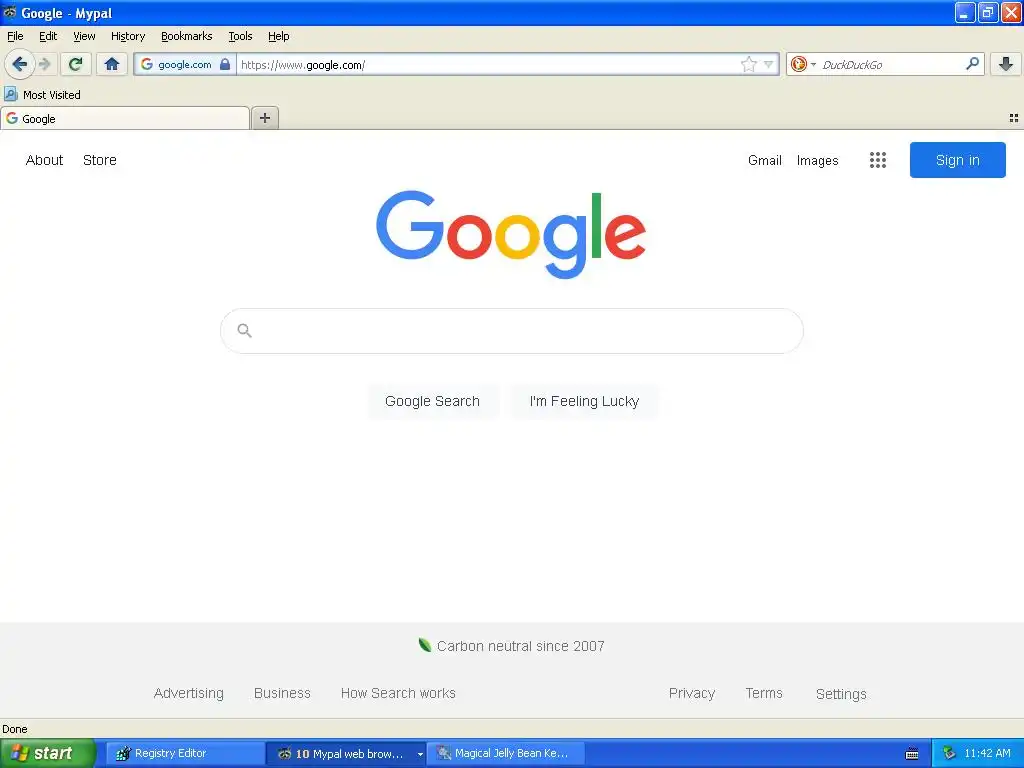Screen dimensions: 1024x768
Task: Click the blue Sign in button
Action: pyautogui.click(x=957, y=160)
